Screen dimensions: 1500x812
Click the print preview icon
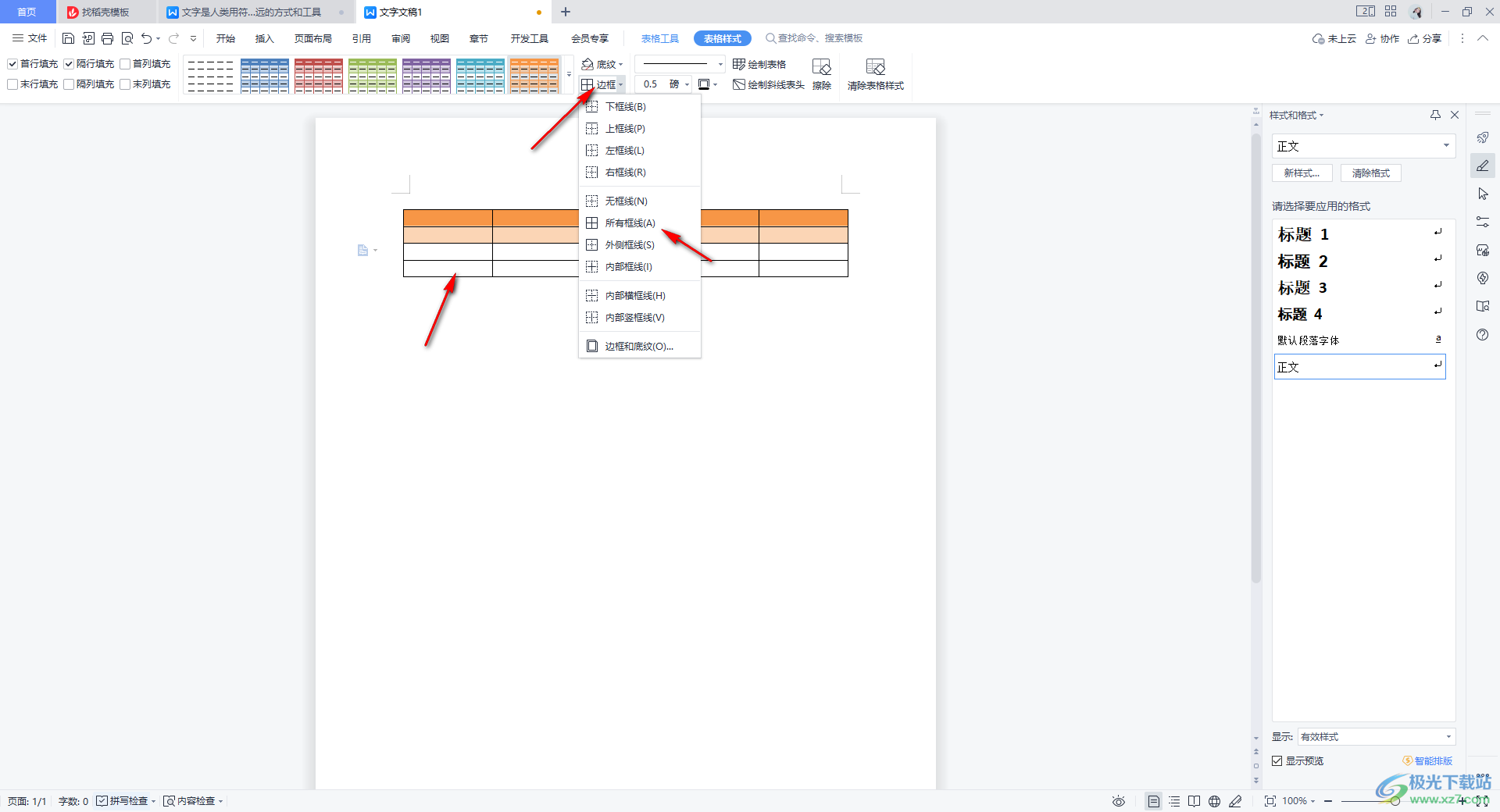point(127,38)
